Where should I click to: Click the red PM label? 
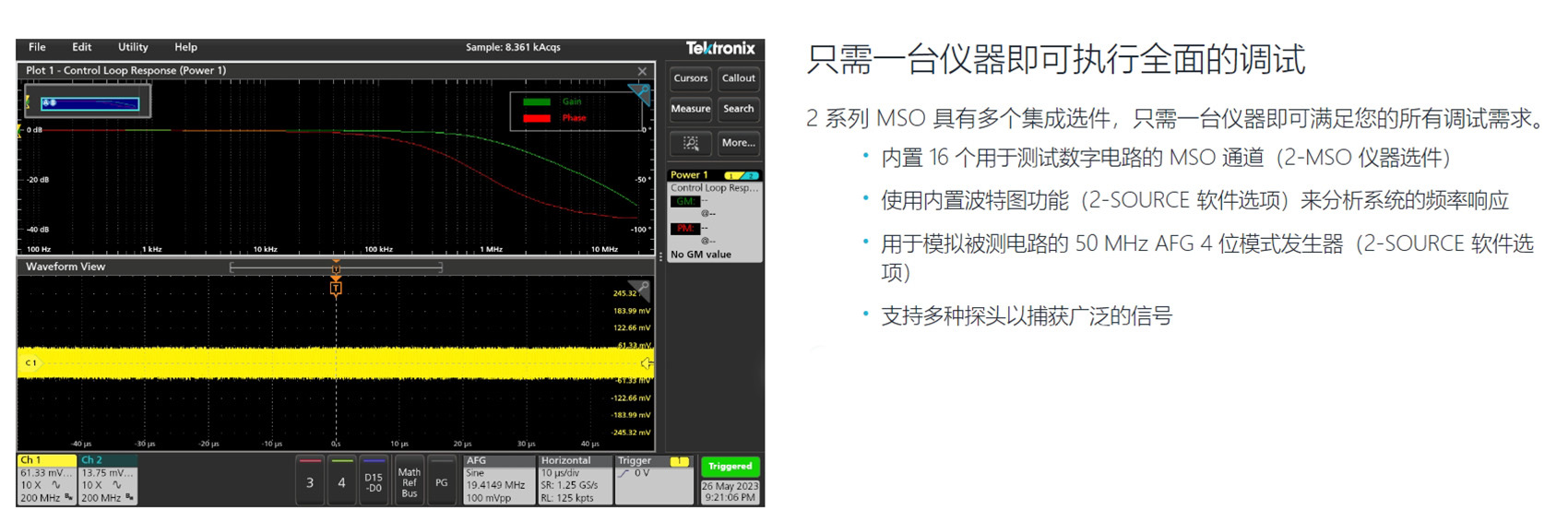pos(684,228)
